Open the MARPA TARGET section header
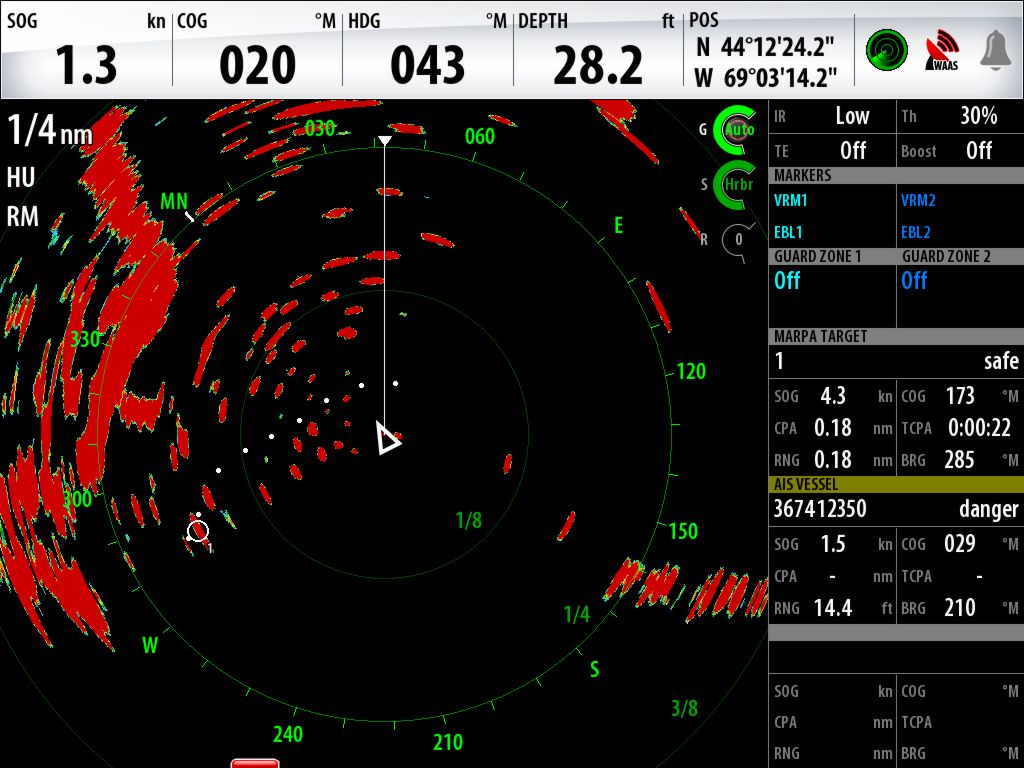The height and width of the screenshot is (768, 1024). 896,336
